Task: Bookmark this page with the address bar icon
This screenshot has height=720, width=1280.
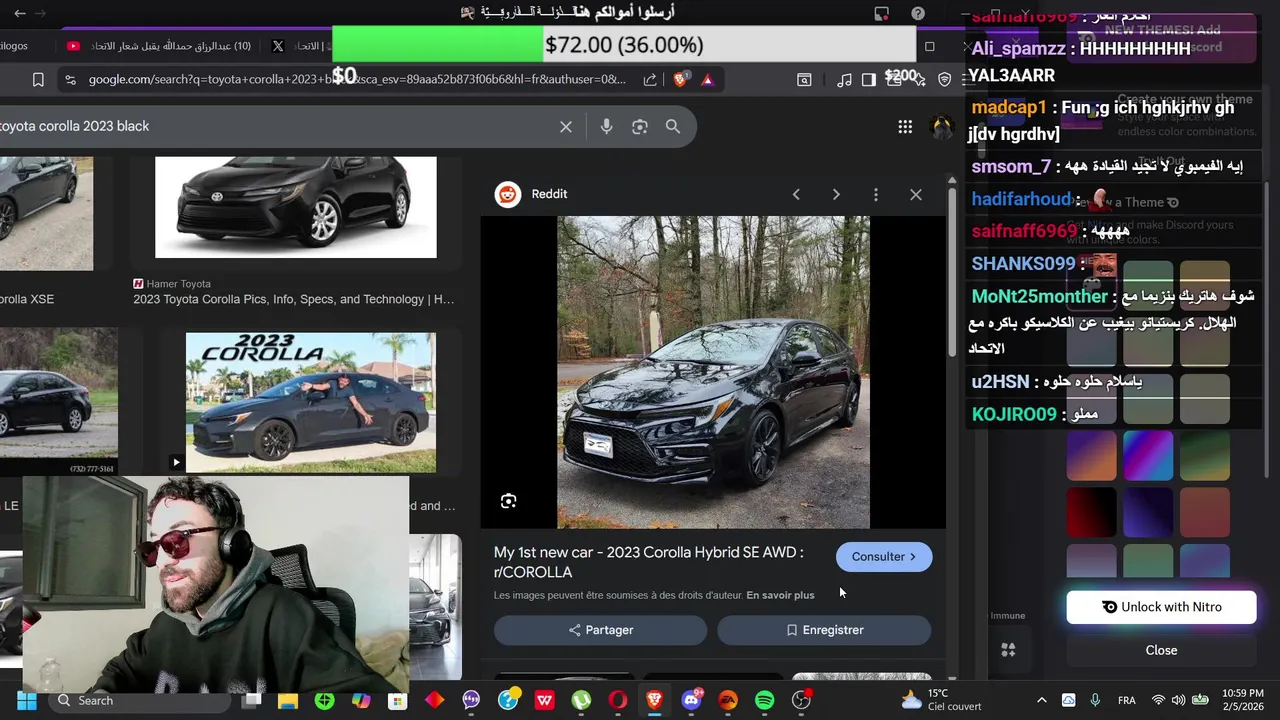Action: coord(38,80)
